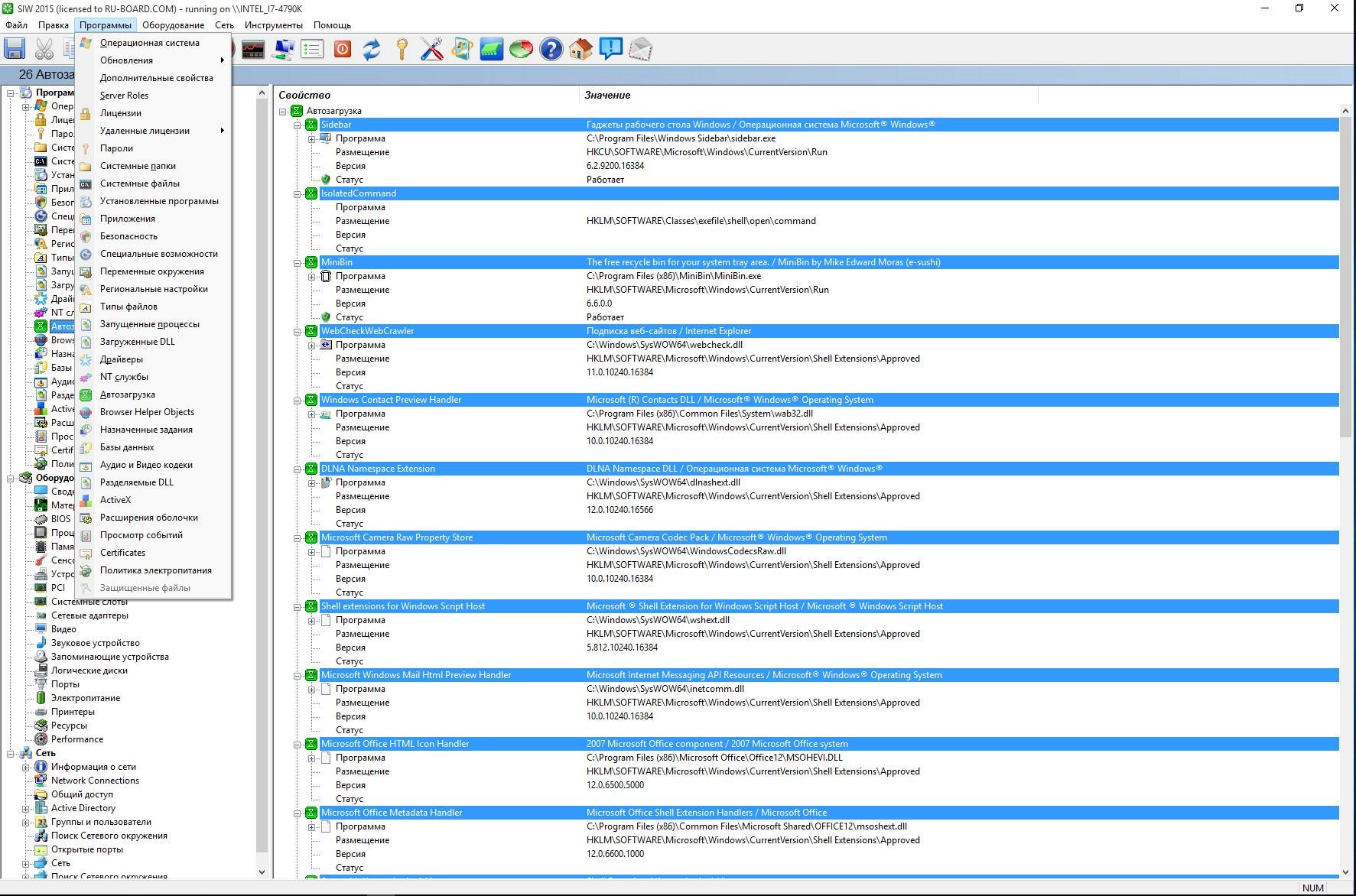Screen dimensions: 1356x896
Task: Expand Информация о сети tree node
Action: click(x=25, y=768)
